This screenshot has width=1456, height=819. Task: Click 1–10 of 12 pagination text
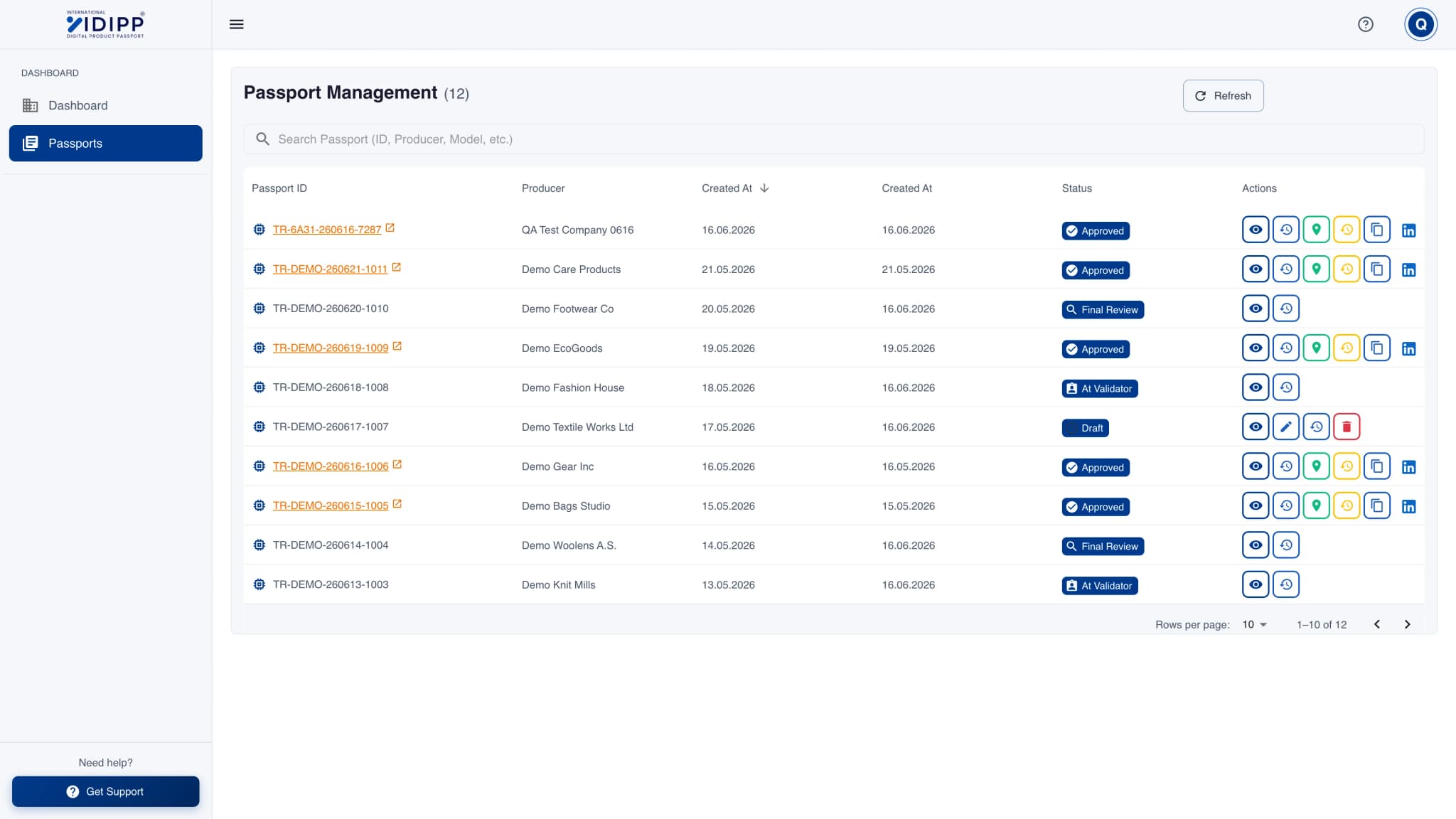tap(1322, 625)
